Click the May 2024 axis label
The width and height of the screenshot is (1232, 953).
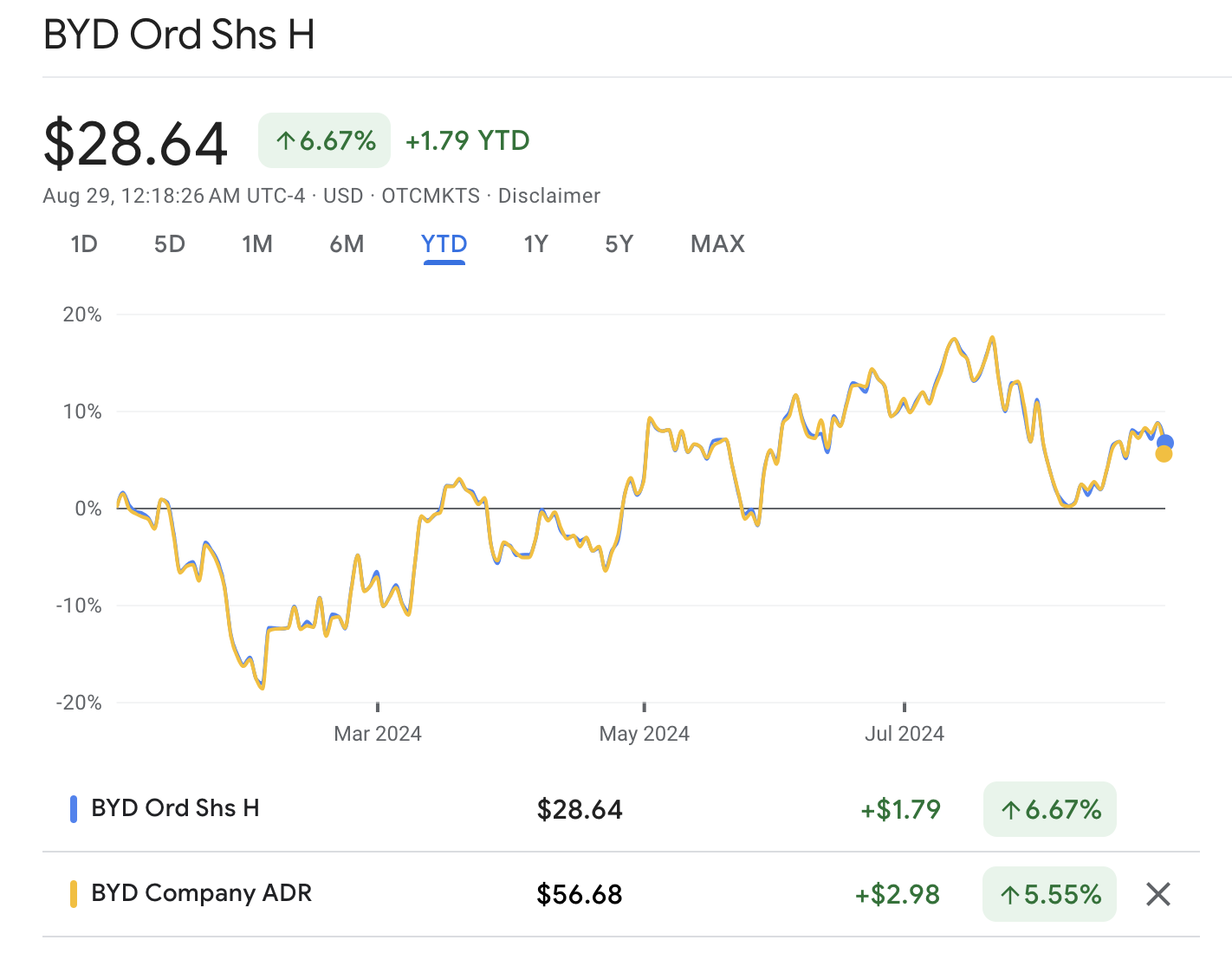[x=645, y=734]
